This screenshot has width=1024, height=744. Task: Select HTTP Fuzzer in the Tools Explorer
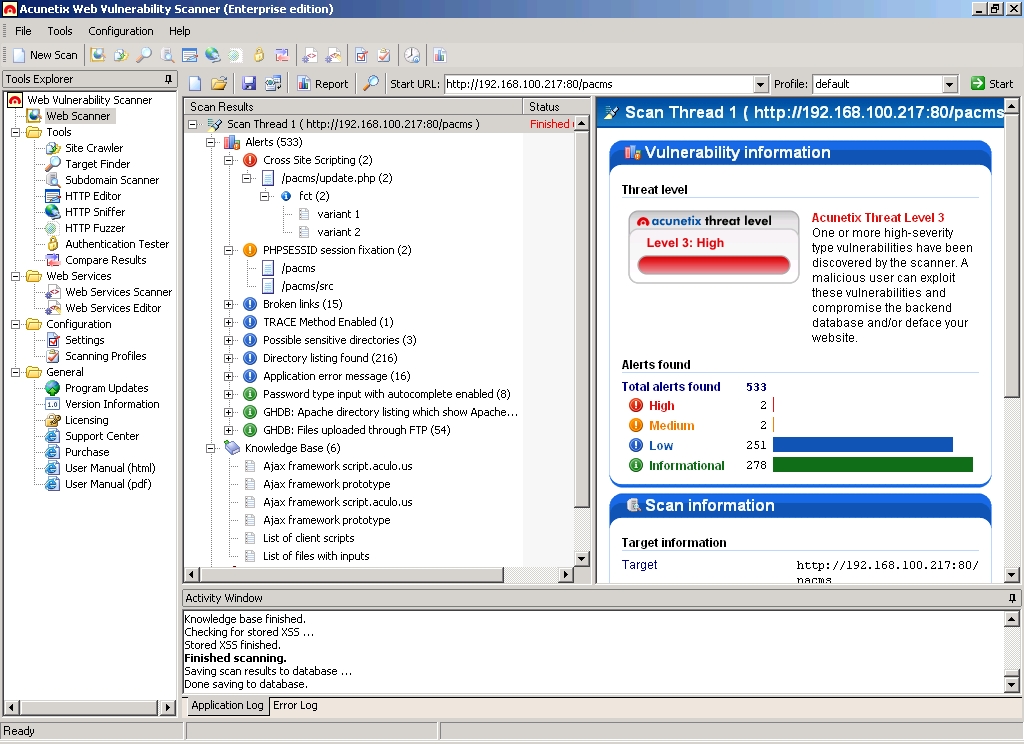tap(94, 228)
